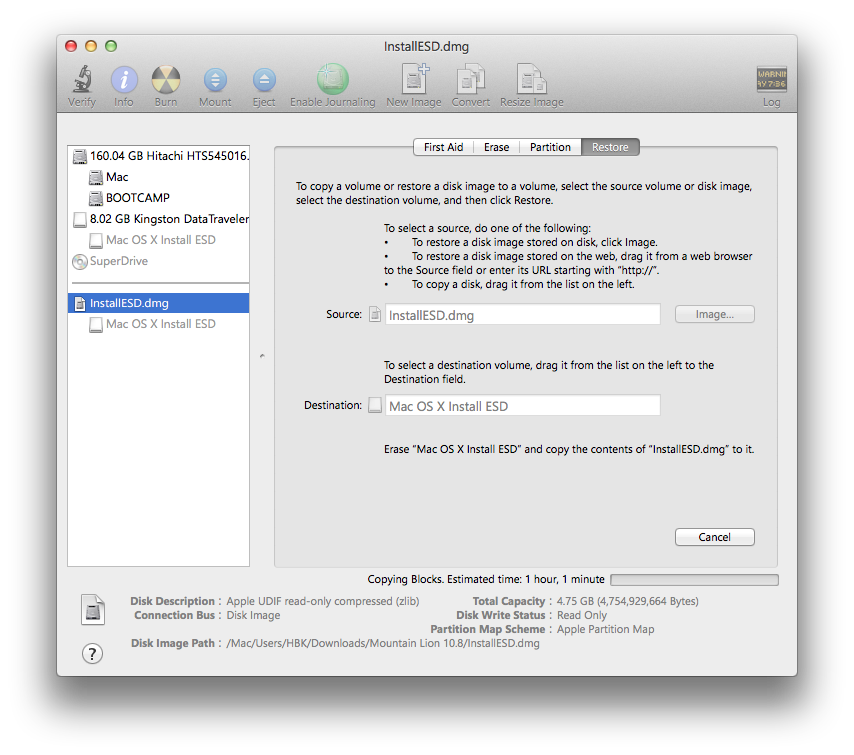This screenshot has height=755, width=854.
Task: Click the Convert toolbar icon
Action: pos(471,79)
